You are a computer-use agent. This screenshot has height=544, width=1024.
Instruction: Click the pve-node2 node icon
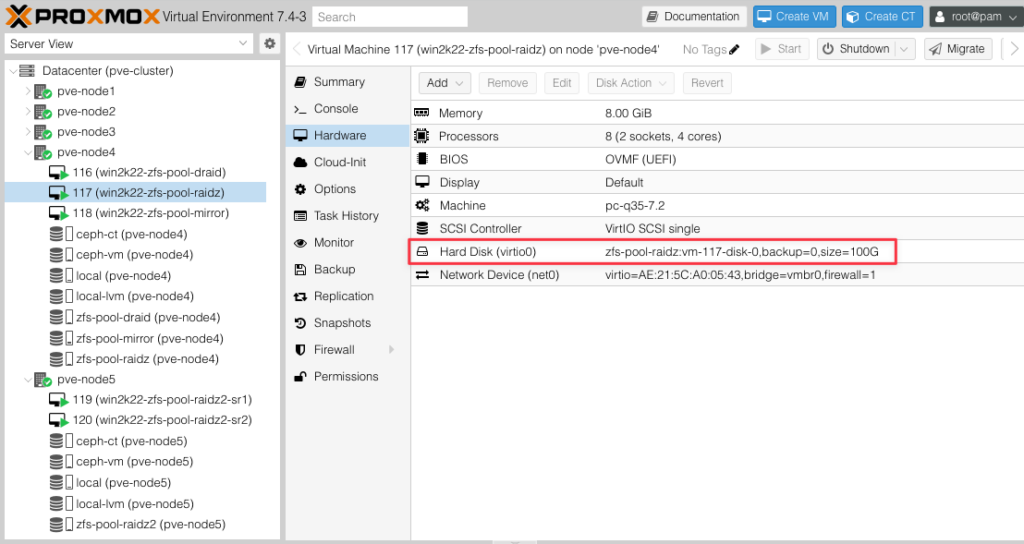(42, 112)
